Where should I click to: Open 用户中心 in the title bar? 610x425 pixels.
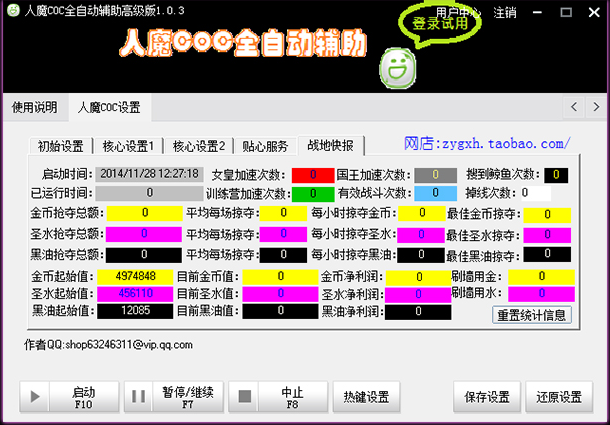(458, 12)
